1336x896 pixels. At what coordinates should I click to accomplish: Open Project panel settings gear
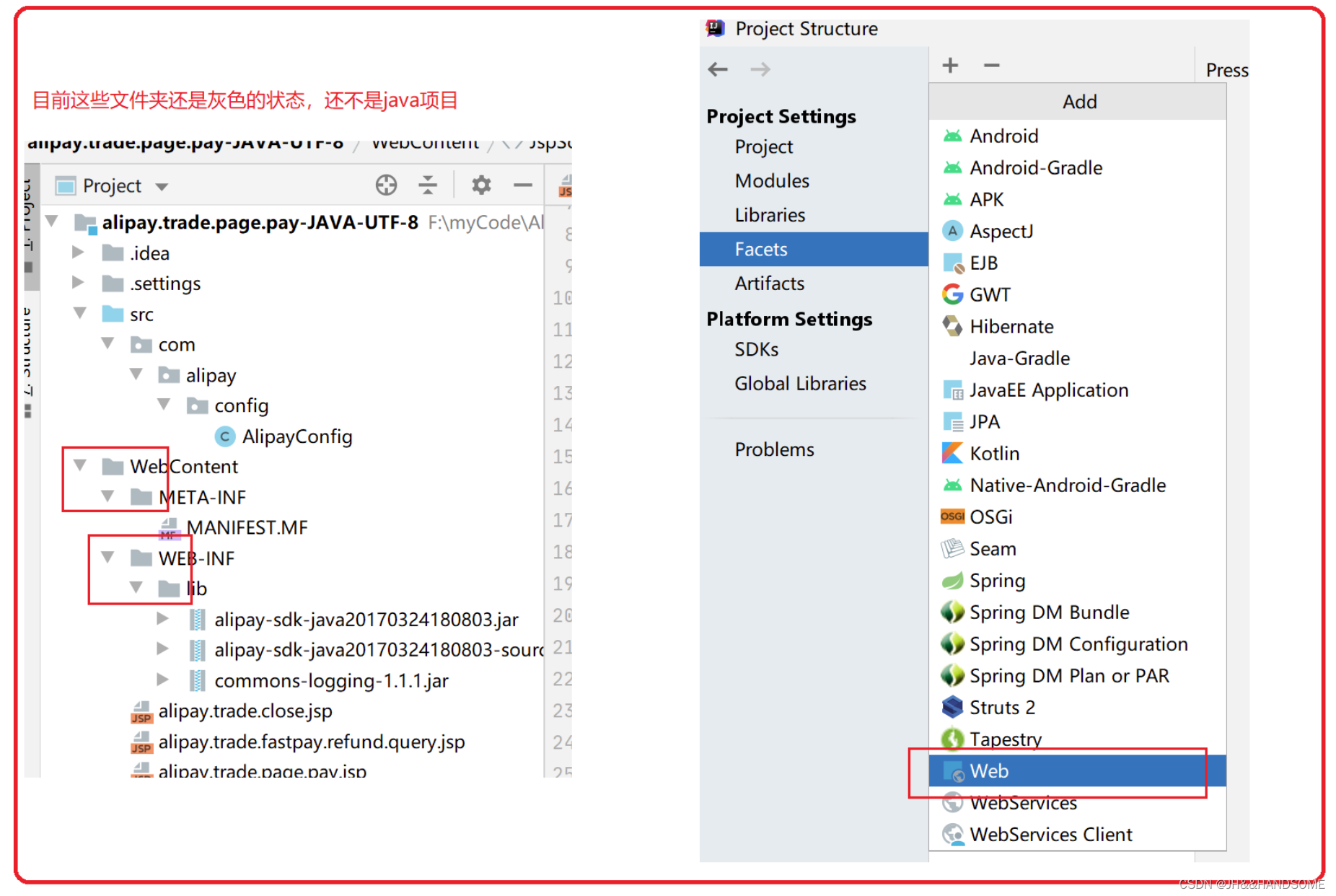[481, 185]
